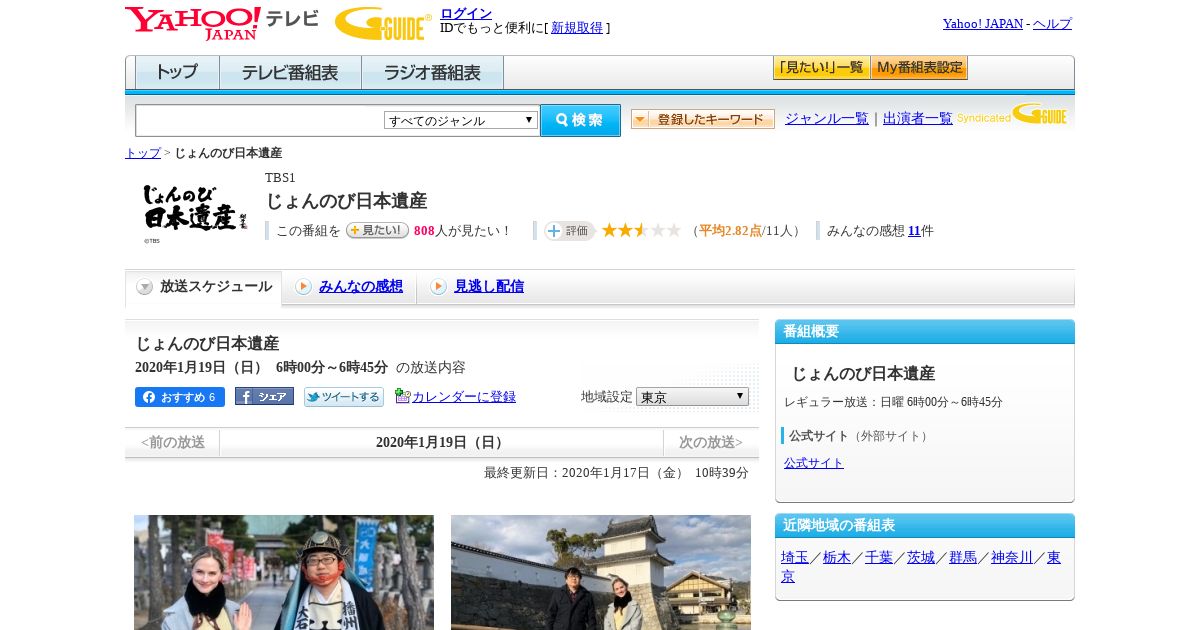This screenshot has height=630, width=1200.
Task: Open the 出演者一覧 link
Action: pyautogui.click(x=918, y=119)
